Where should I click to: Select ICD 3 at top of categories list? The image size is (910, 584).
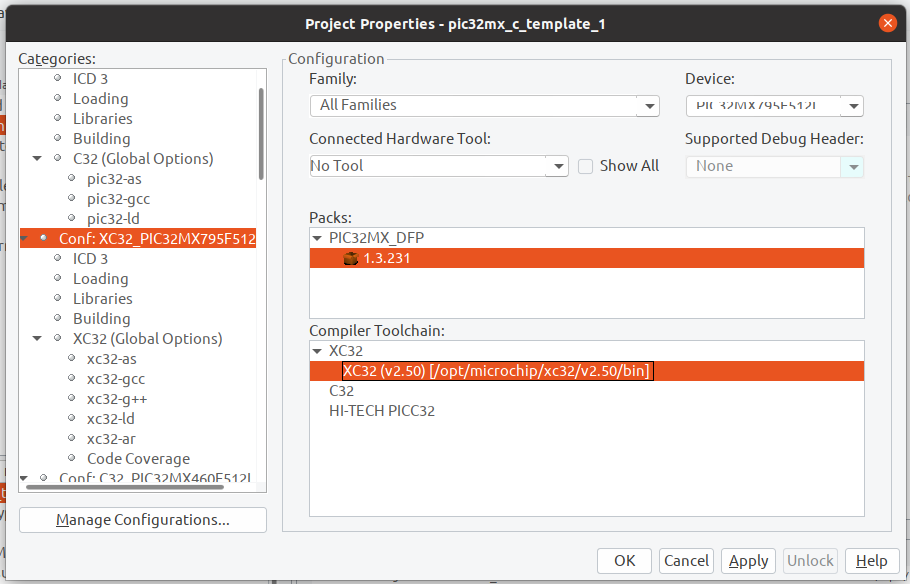(91, 79)
